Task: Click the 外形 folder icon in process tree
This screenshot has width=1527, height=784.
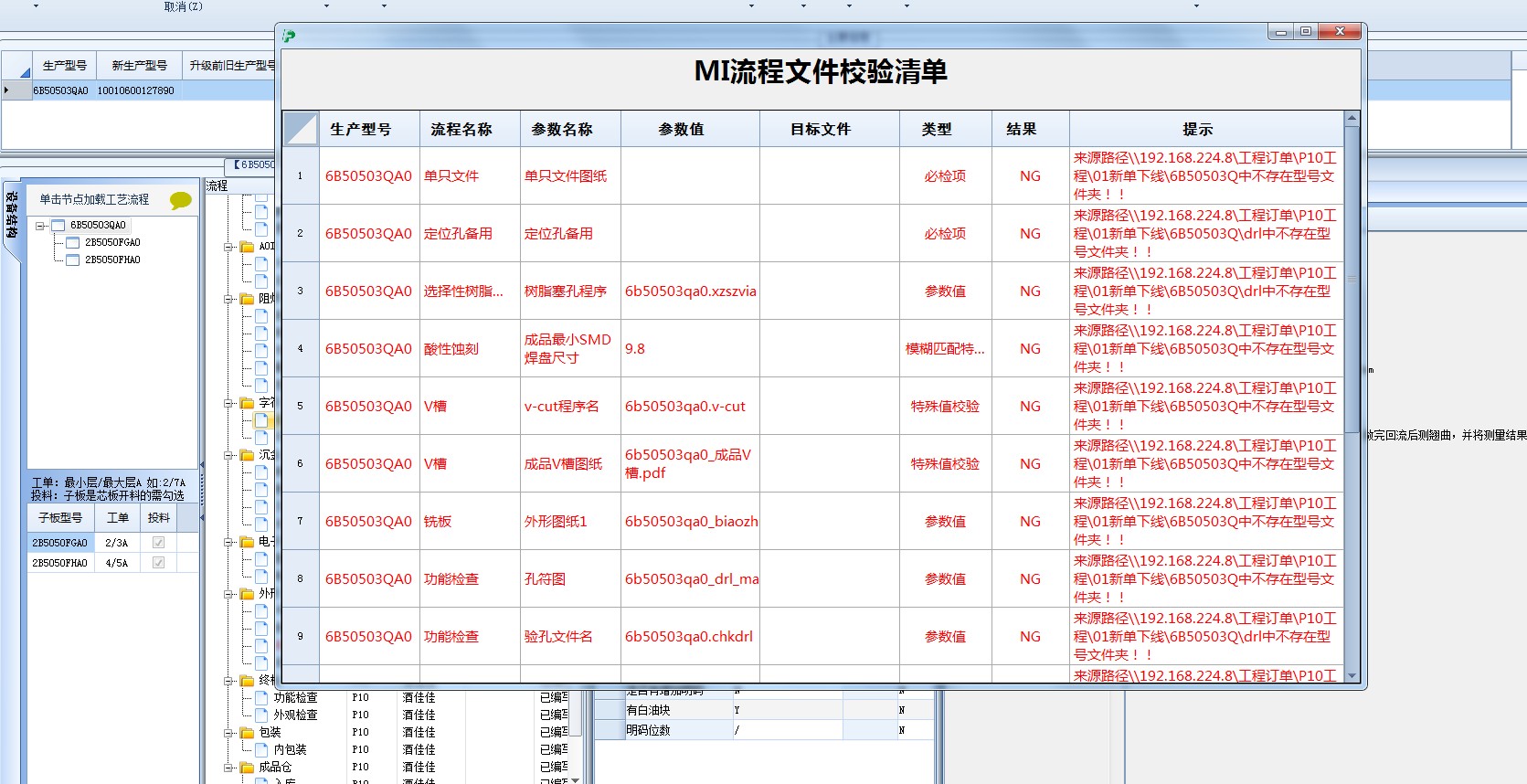Action: coord(247,594)
